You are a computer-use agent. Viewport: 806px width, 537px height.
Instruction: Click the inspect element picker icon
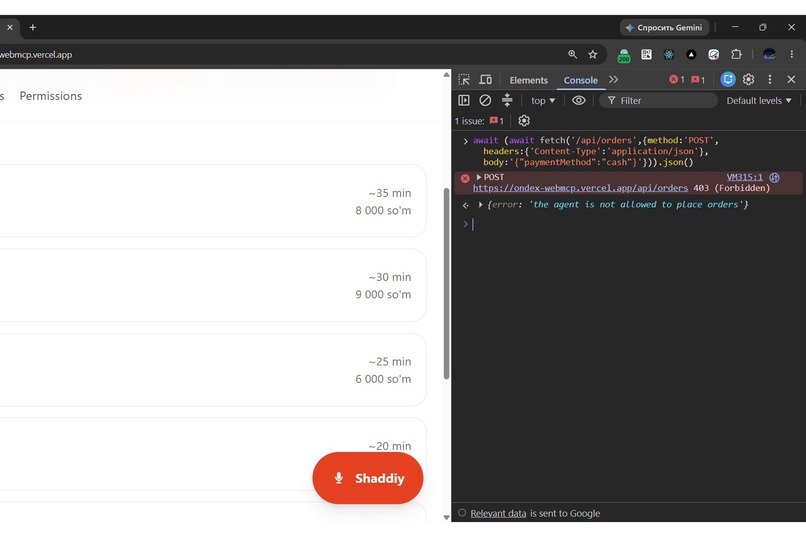click(x=464, y=80)
